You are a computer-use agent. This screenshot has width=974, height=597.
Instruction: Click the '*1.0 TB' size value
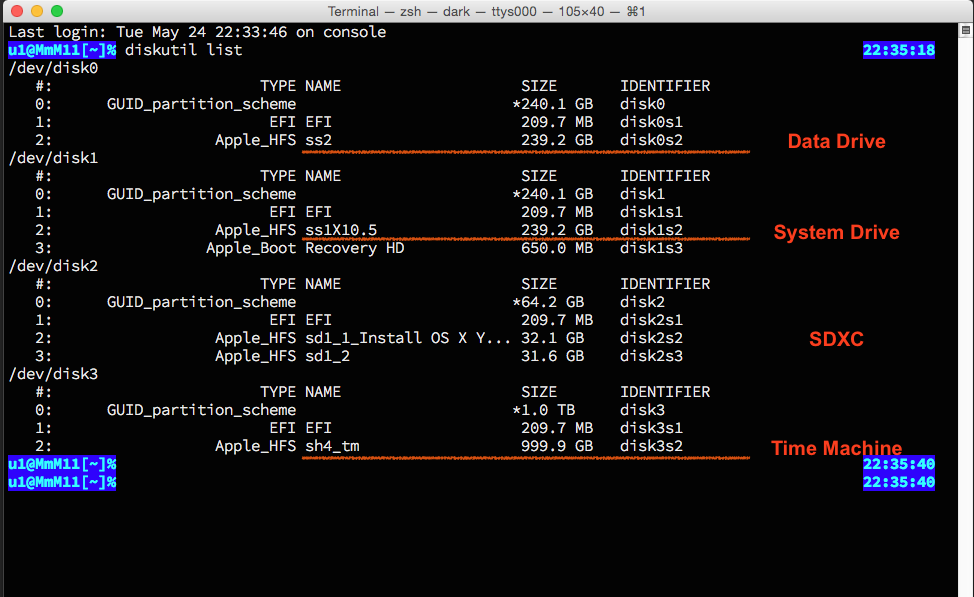544,411
